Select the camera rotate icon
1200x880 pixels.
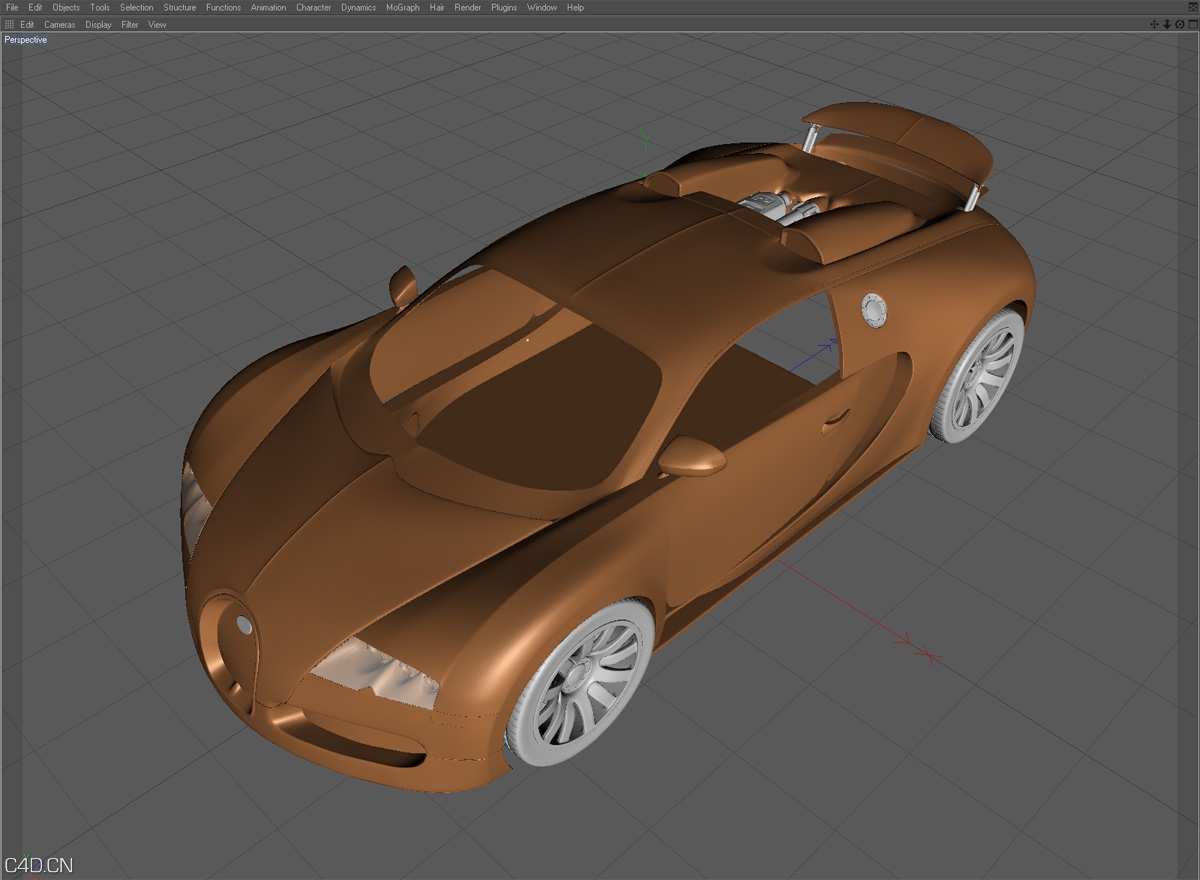coord(1179,24)
